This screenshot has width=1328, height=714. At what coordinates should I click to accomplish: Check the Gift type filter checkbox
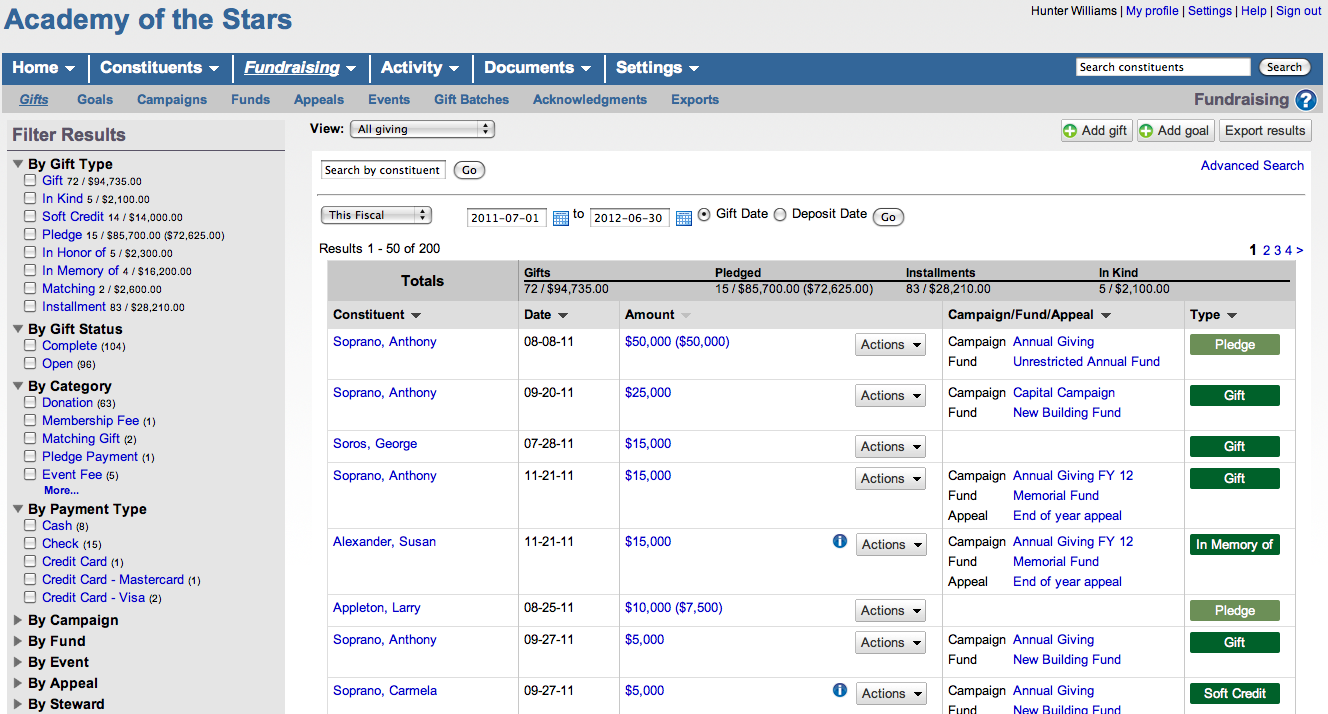coord(30,181)
